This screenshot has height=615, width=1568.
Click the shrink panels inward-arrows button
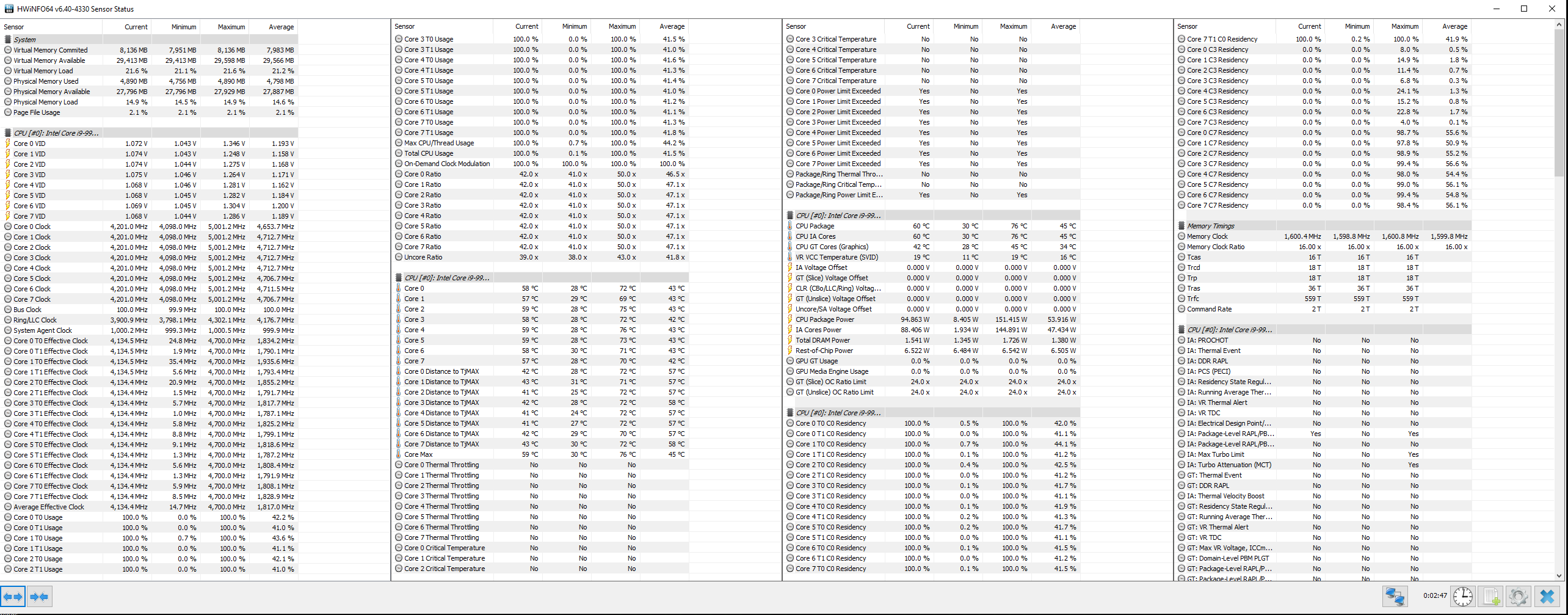(x=39, y=597)
